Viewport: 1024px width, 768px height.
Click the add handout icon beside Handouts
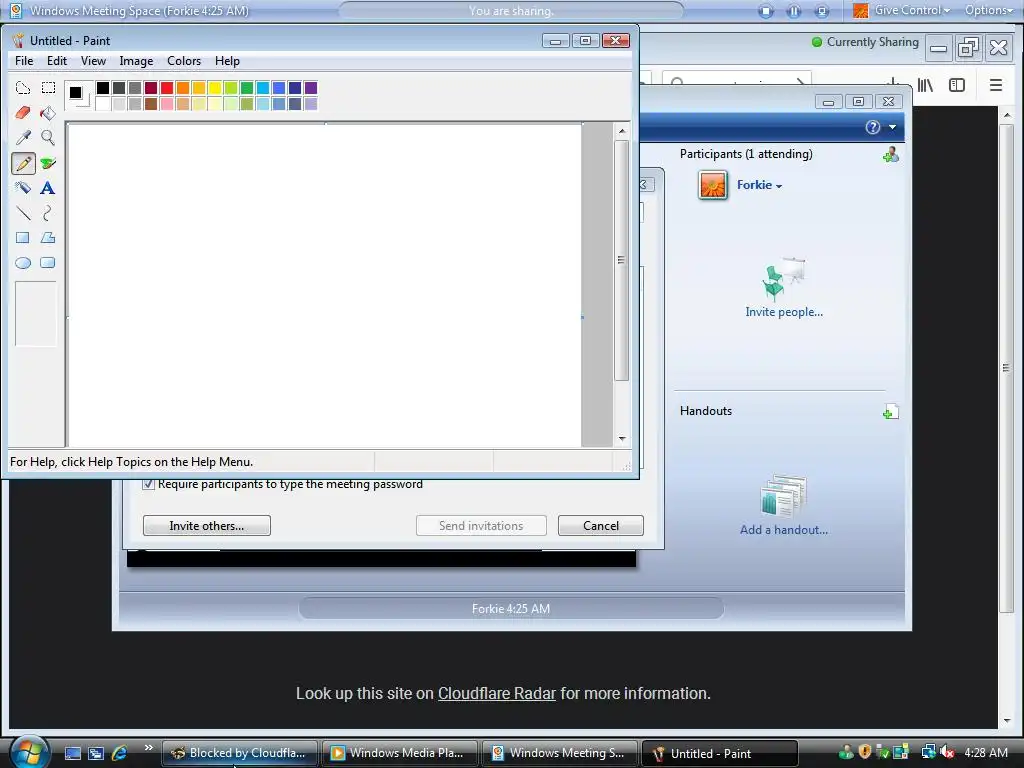891,412
